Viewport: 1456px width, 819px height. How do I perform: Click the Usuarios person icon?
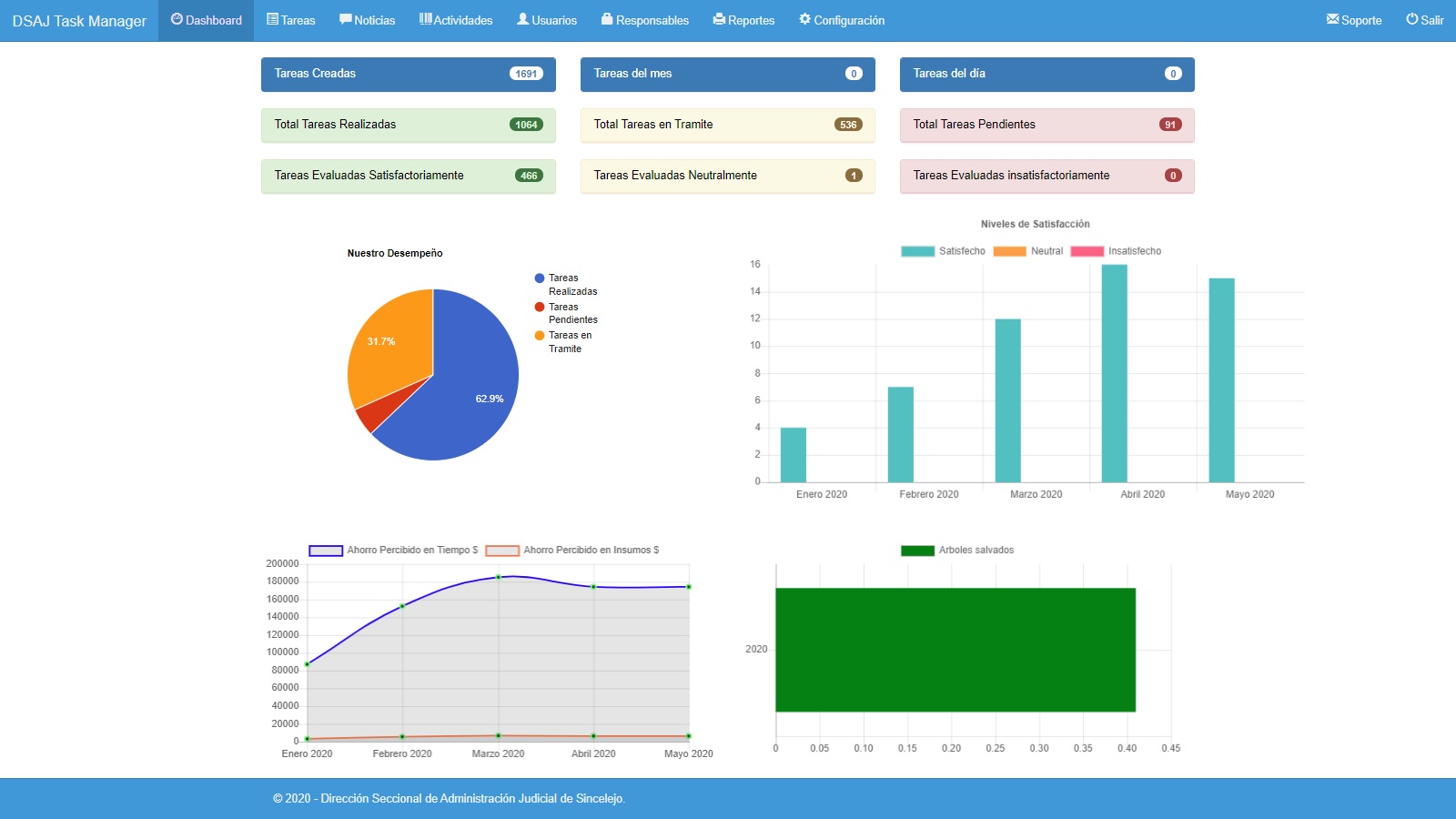click(522, 19)
